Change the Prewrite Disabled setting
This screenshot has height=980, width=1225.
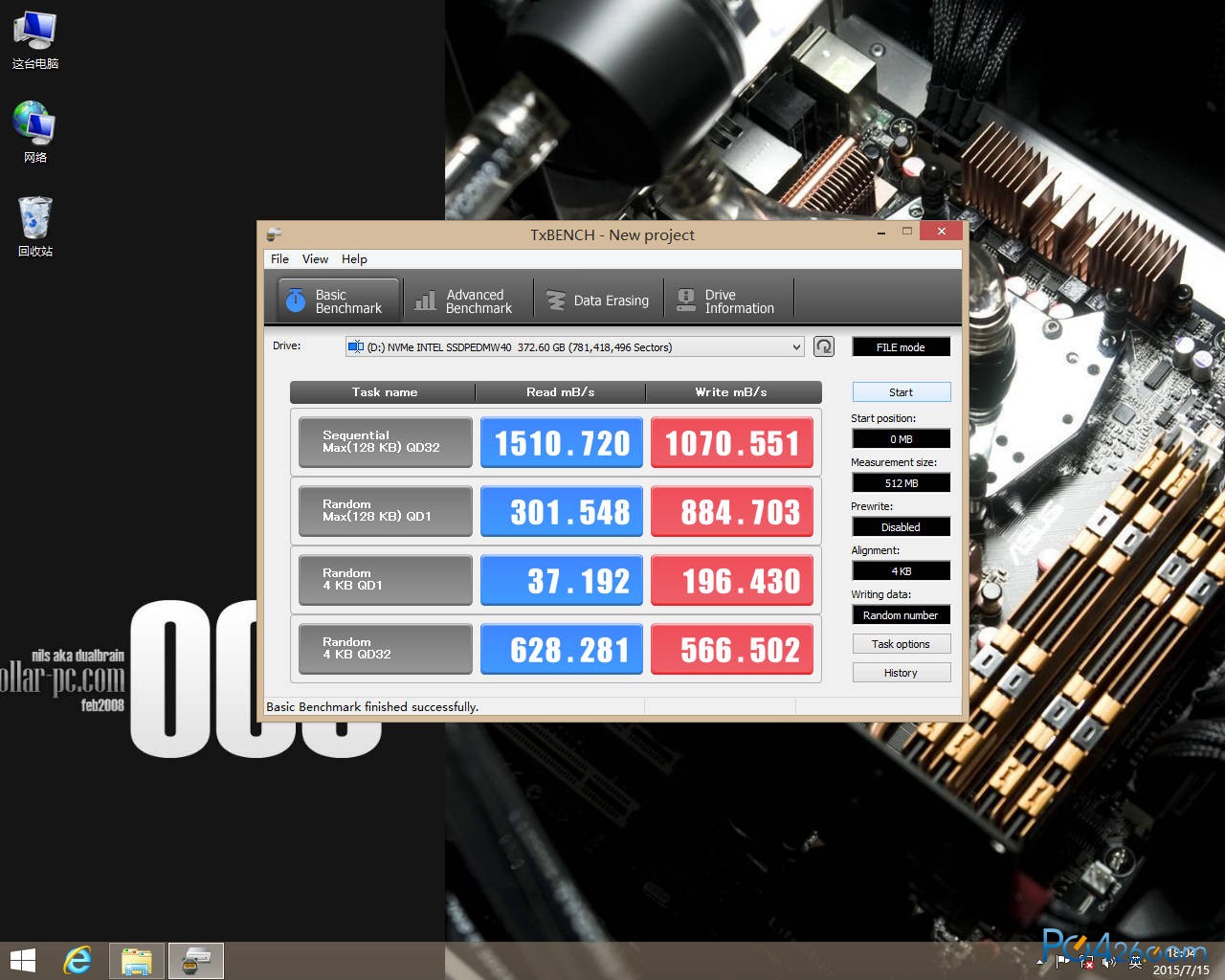pyautogui.click(x=901, y=526)
